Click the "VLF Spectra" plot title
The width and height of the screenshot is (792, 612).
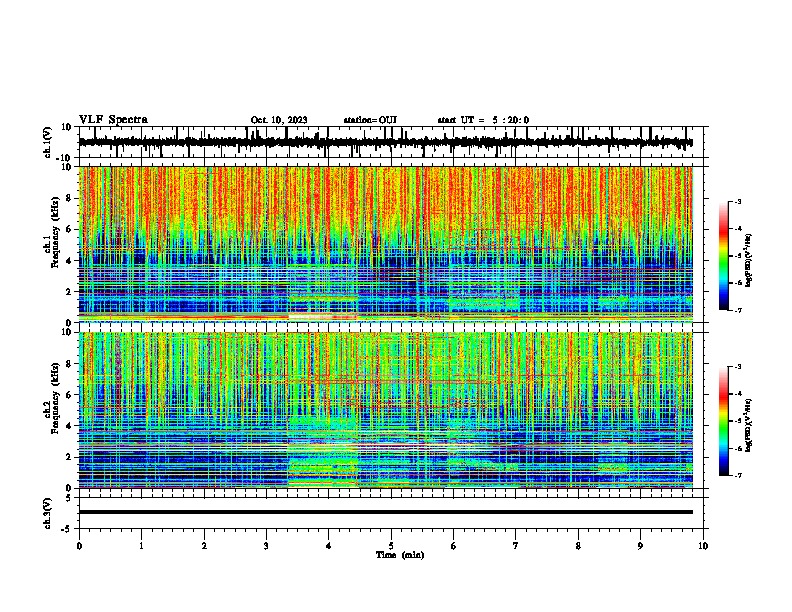pos(113,120)
